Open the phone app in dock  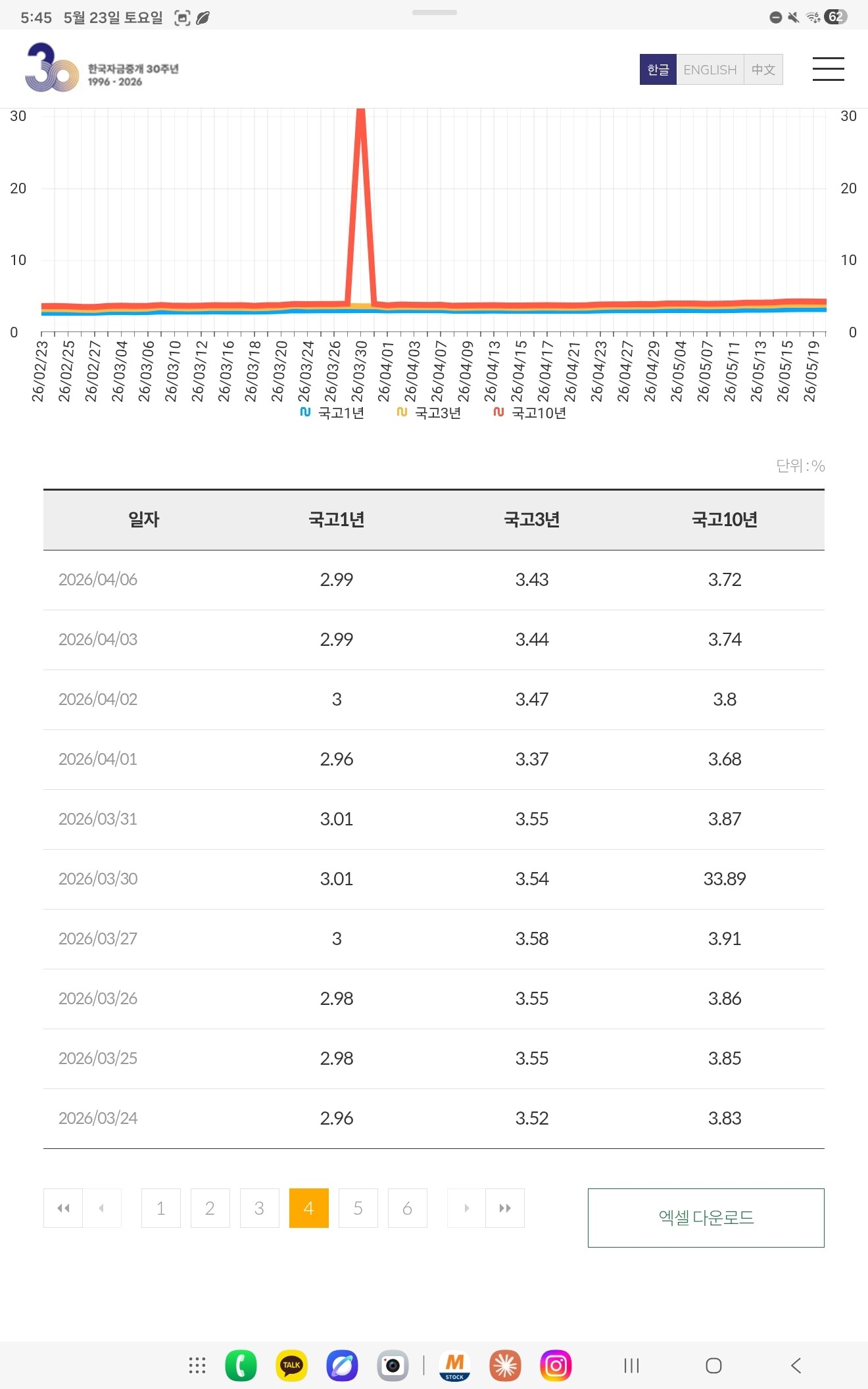pyautogui.click(x=241, y=1365)
